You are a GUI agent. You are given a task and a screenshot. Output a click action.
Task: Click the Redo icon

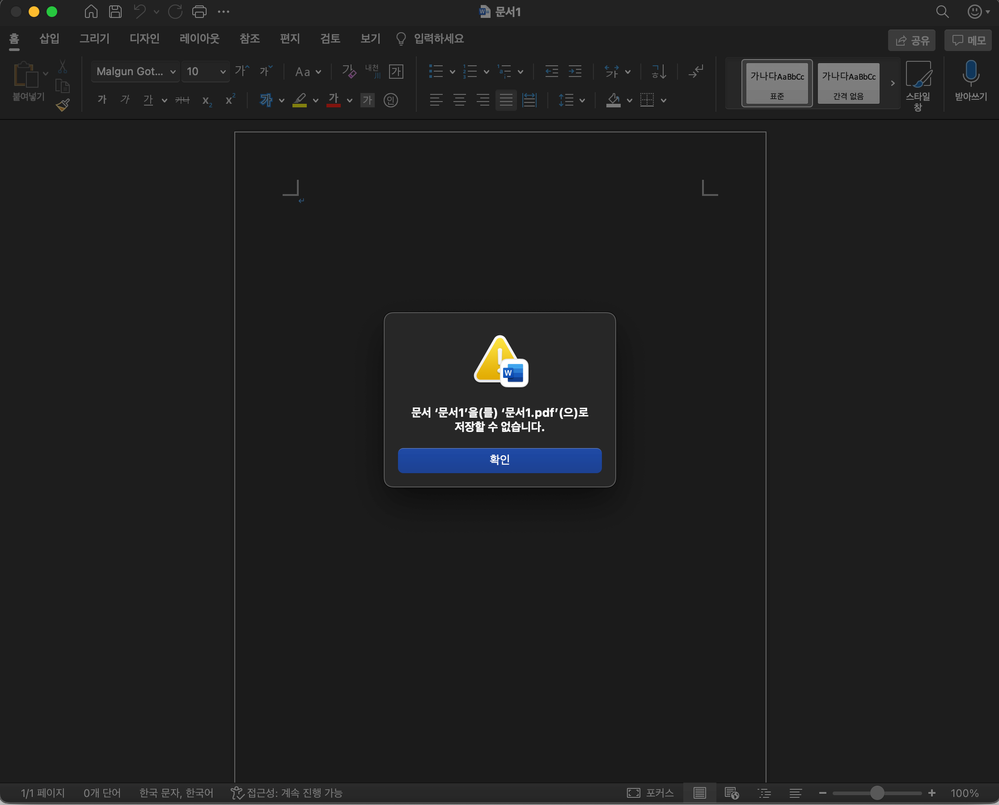175,11
